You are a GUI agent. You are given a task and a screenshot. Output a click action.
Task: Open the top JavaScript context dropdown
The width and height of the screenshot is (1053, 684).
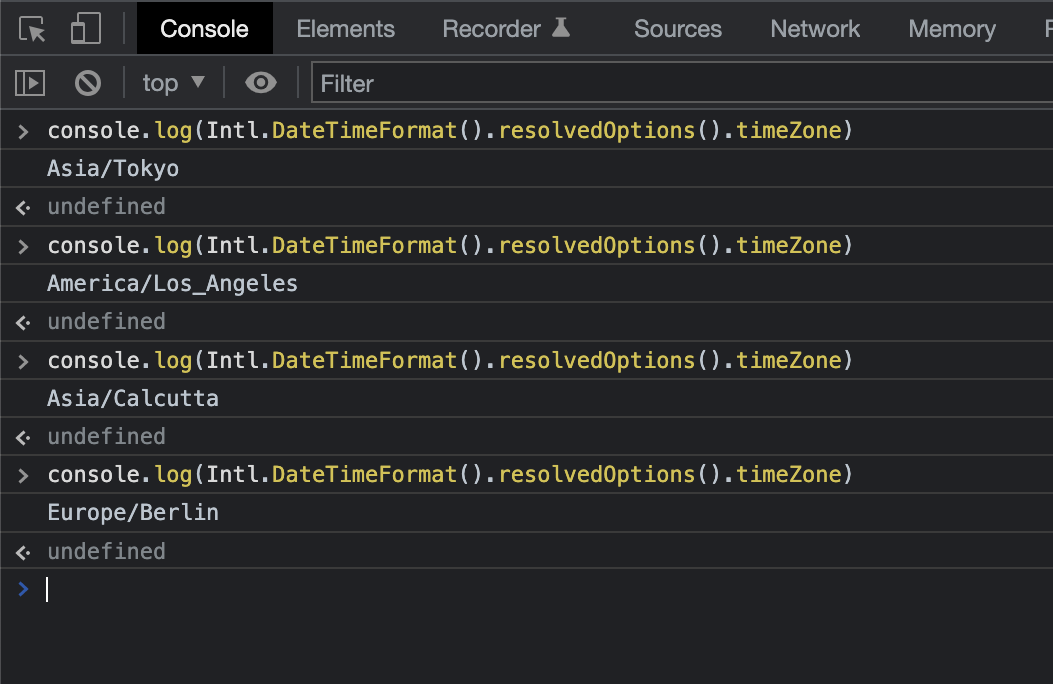(173, 83)
